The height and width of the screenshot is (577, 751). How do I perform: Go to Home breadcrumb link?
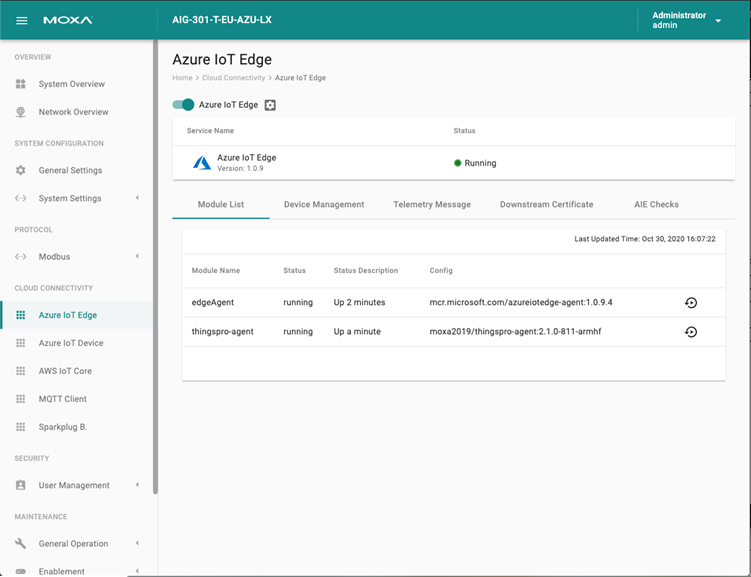(x=182, y=78)
